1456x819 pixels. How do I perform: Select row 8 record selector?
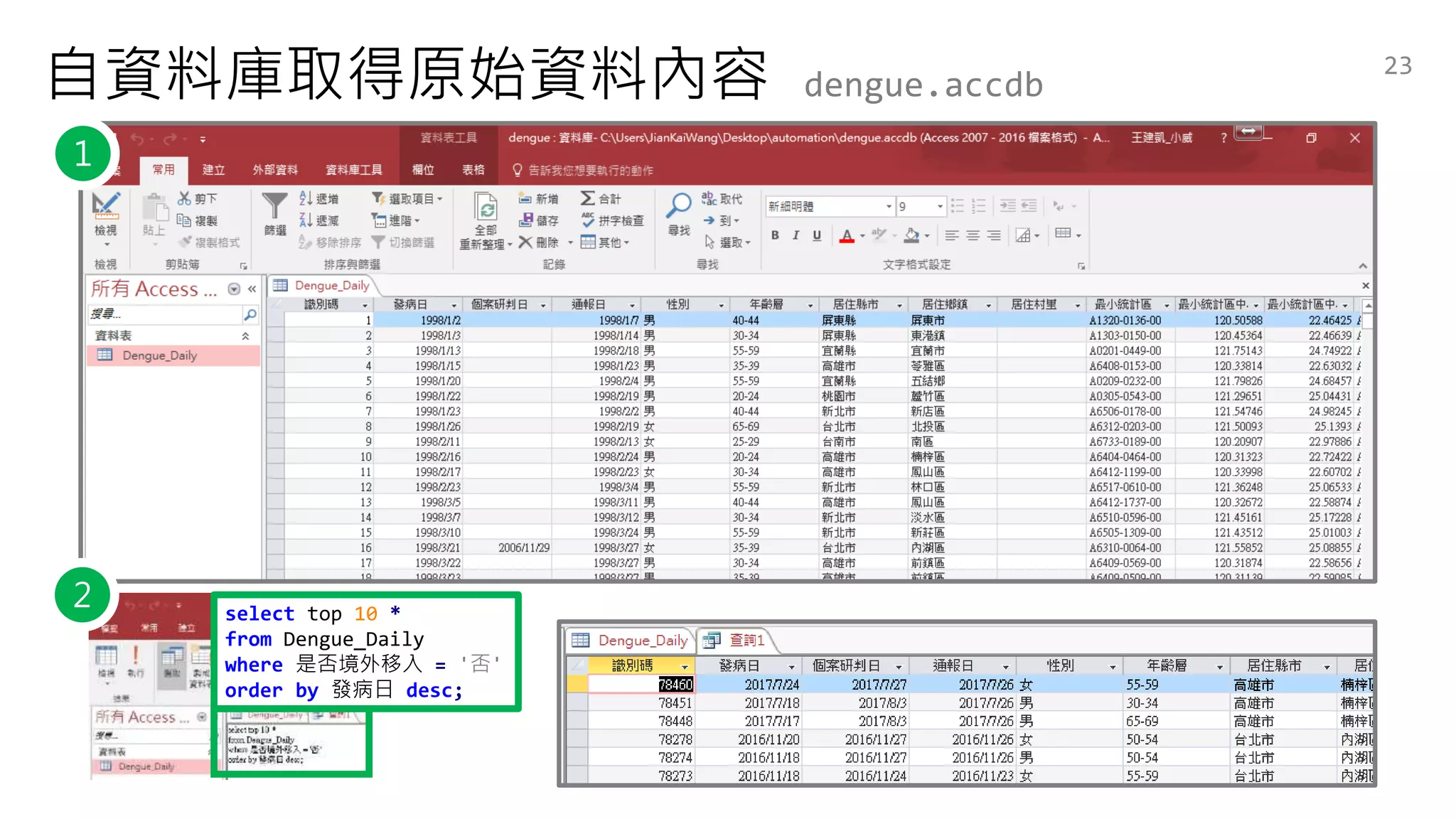pos(275,427)
